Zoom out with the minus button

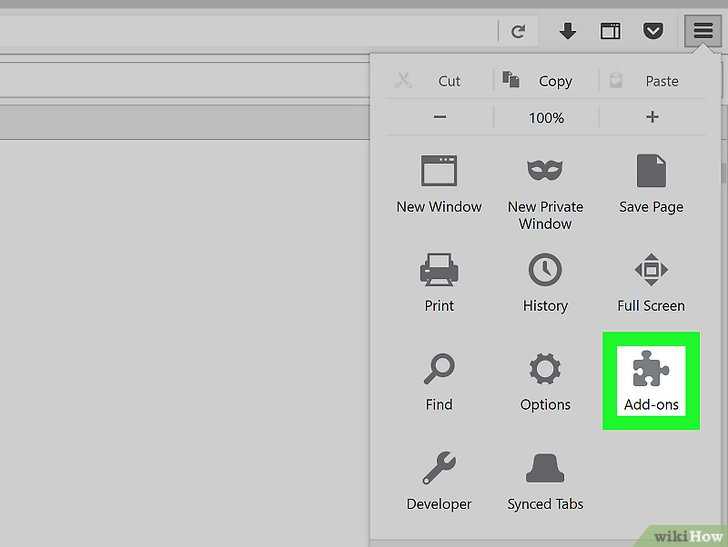(440, 117)
